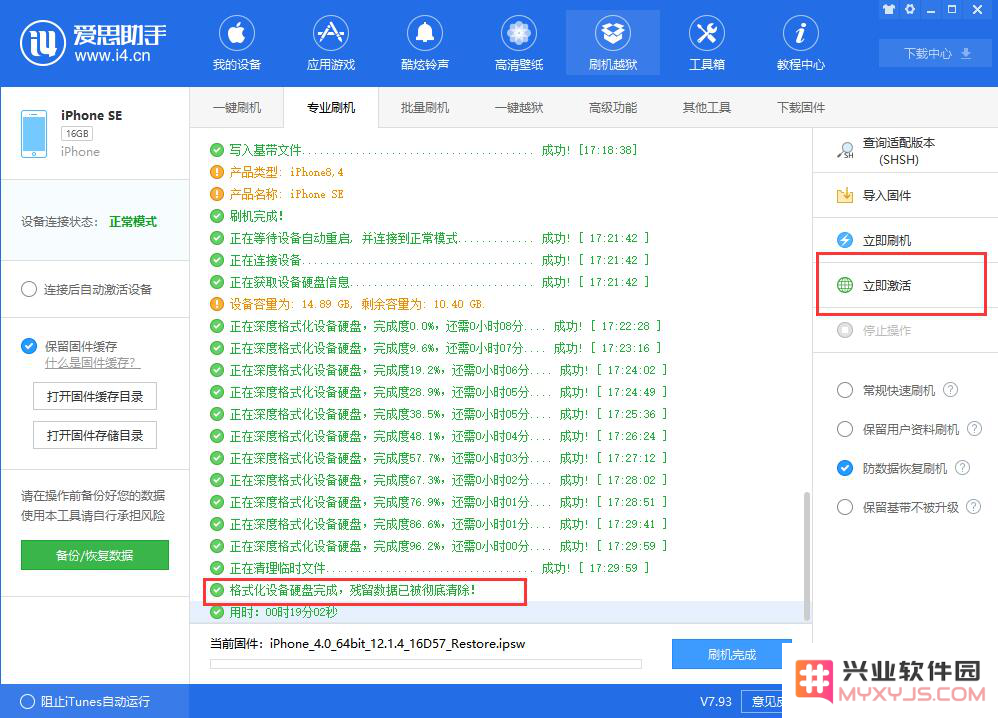The height and width of the screenshot is (718, 998).
Task: Toggle 阻止iTunes自动运行 option
Action: (27, 701)
